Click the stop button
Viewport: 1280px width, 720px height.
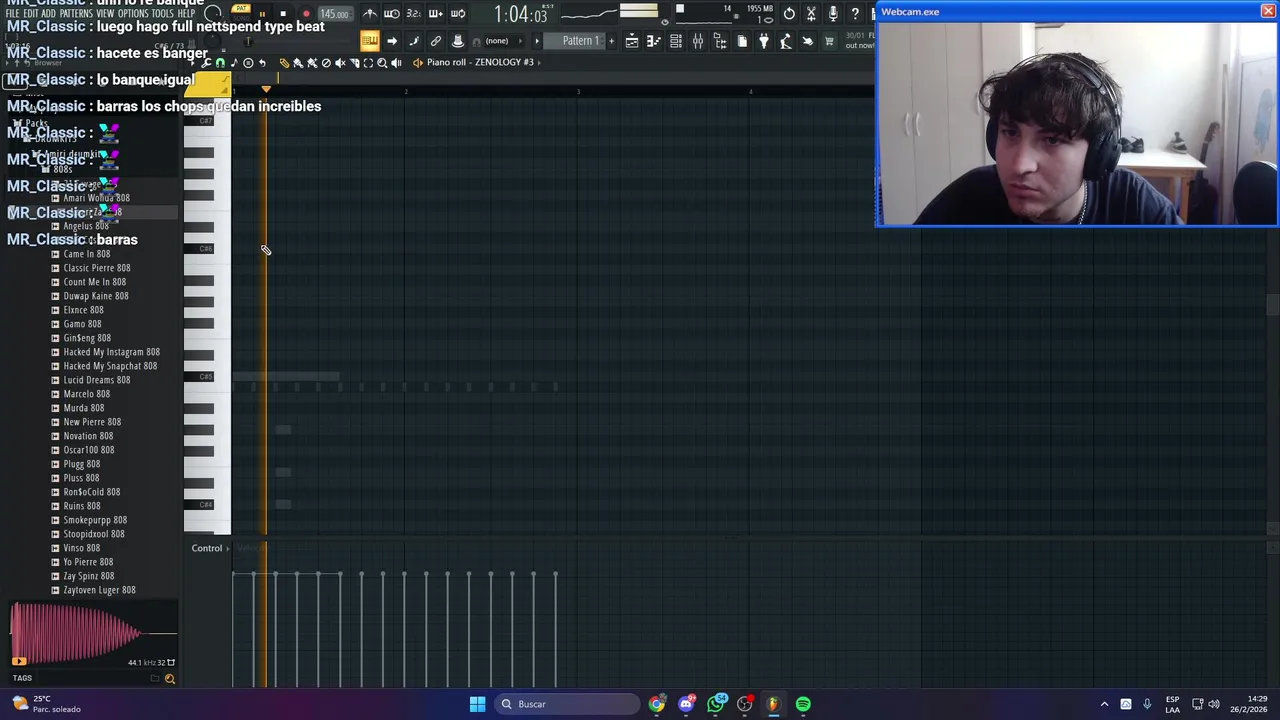pos(283,14)
